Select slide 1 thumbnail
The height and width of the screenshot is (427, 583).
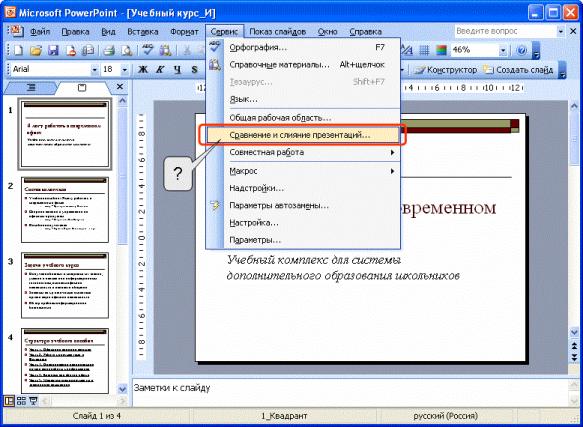point(65,134)
